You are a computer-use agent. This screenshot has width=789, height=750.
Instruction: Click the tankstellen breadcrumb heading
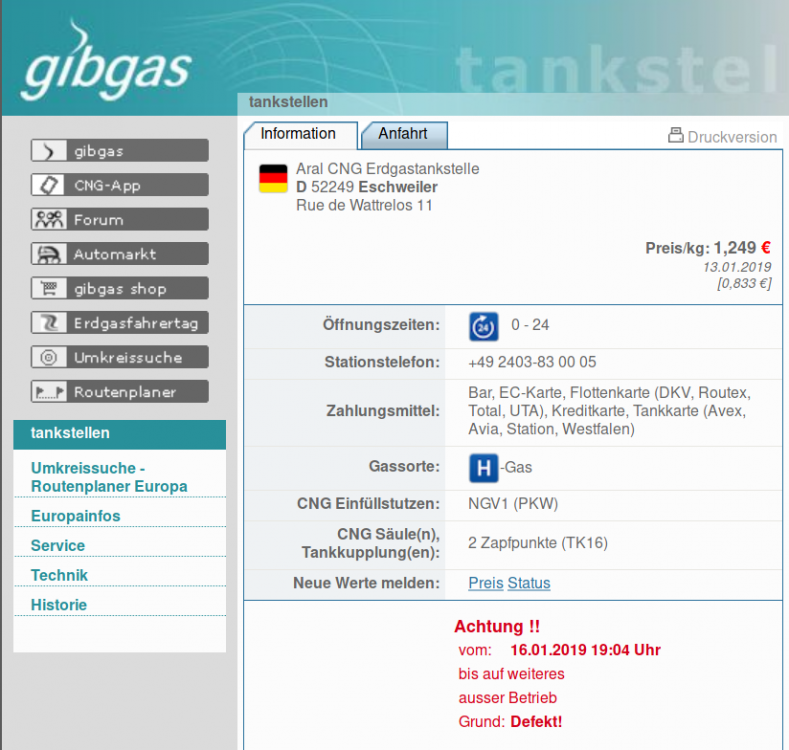[x=288, y=102]
